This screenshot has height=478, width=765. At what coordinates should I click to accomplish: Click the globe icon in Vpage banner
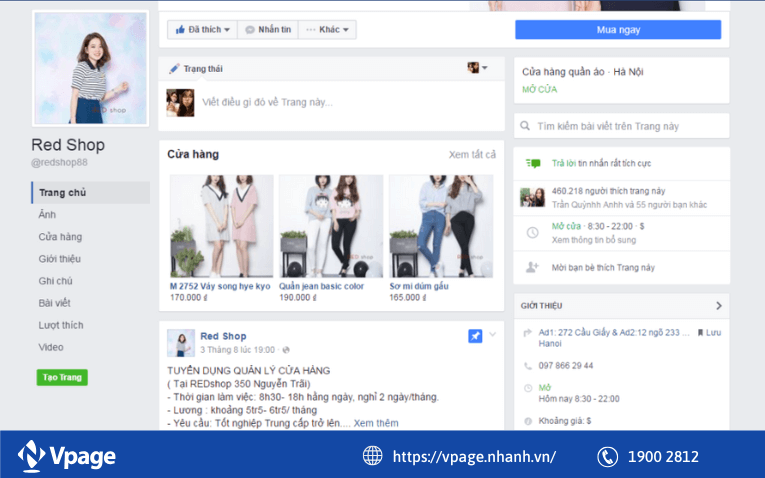tap(372, 456)
